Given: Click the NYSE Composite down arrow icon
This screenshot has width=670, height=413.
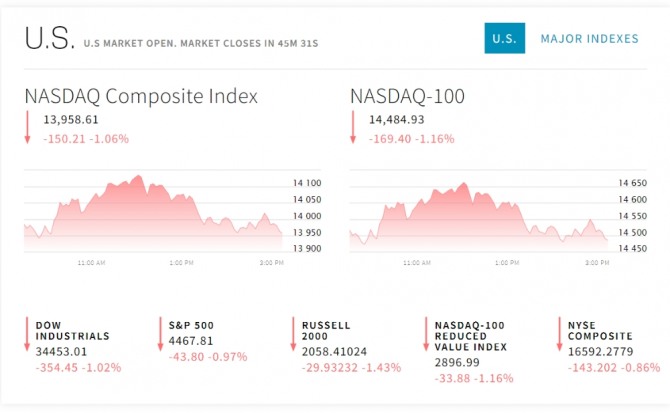Looking at the screenshot, I should pos(559,335).
